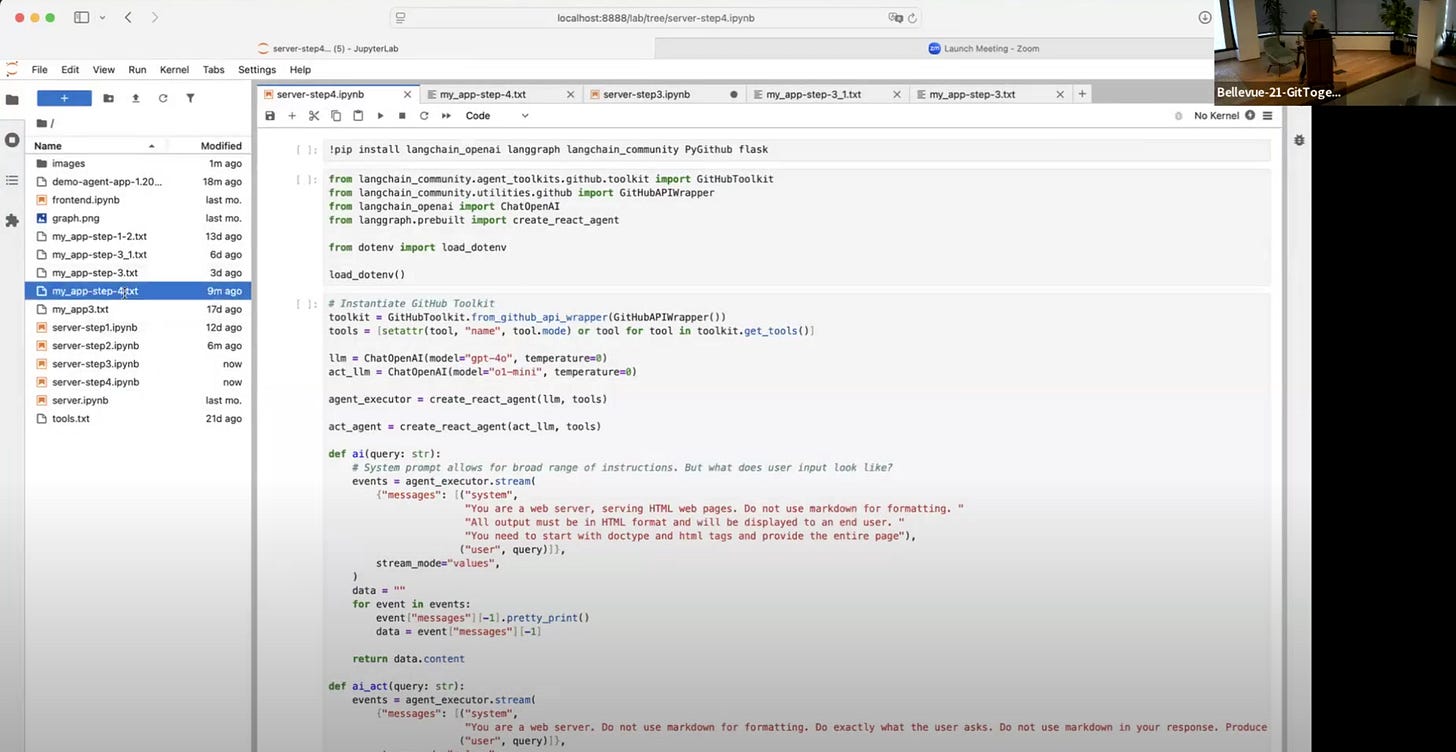The width and height of the screenshot is (1456, 752).
Task: Insert a new cell below with plus icon
Action: pyautogui.click(x=292, y=116)
